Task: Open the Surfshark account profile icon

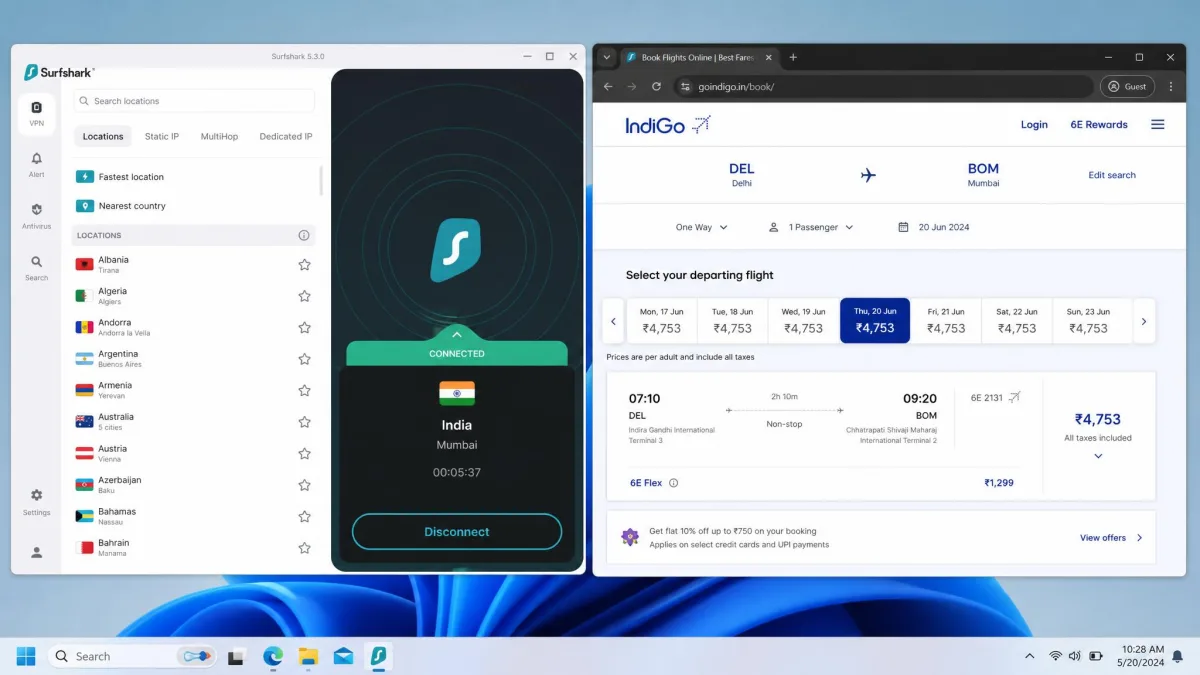Action: 36,552
